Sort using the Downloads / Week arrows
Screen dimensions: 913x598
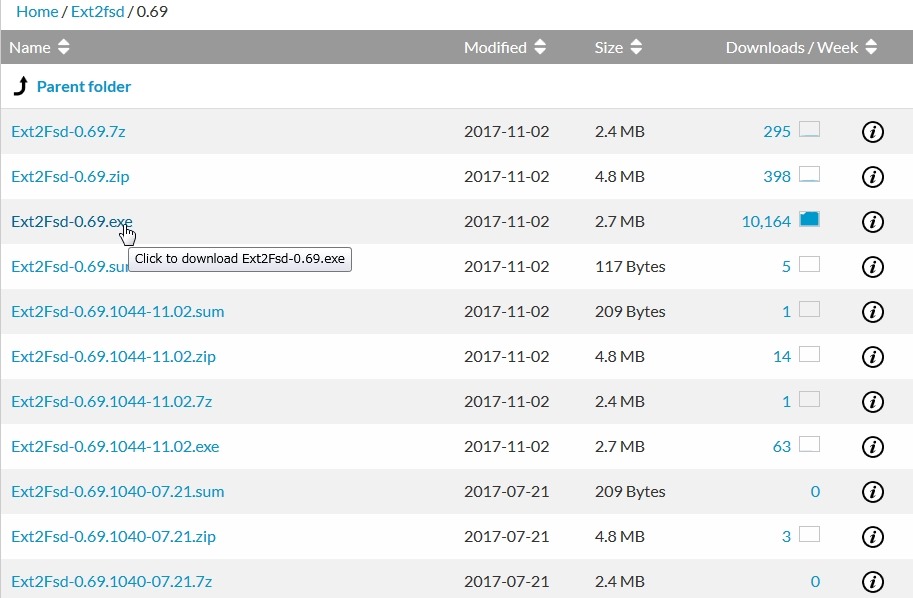point(869,46)
